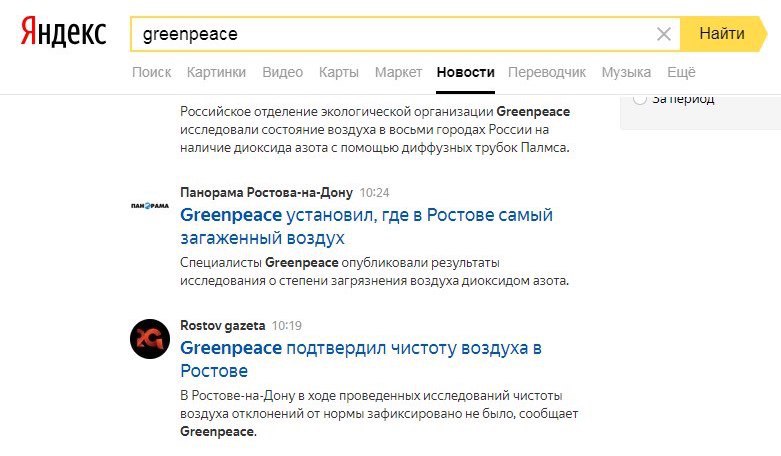Click source name Rostov gazeta

(x=223, y=326)
